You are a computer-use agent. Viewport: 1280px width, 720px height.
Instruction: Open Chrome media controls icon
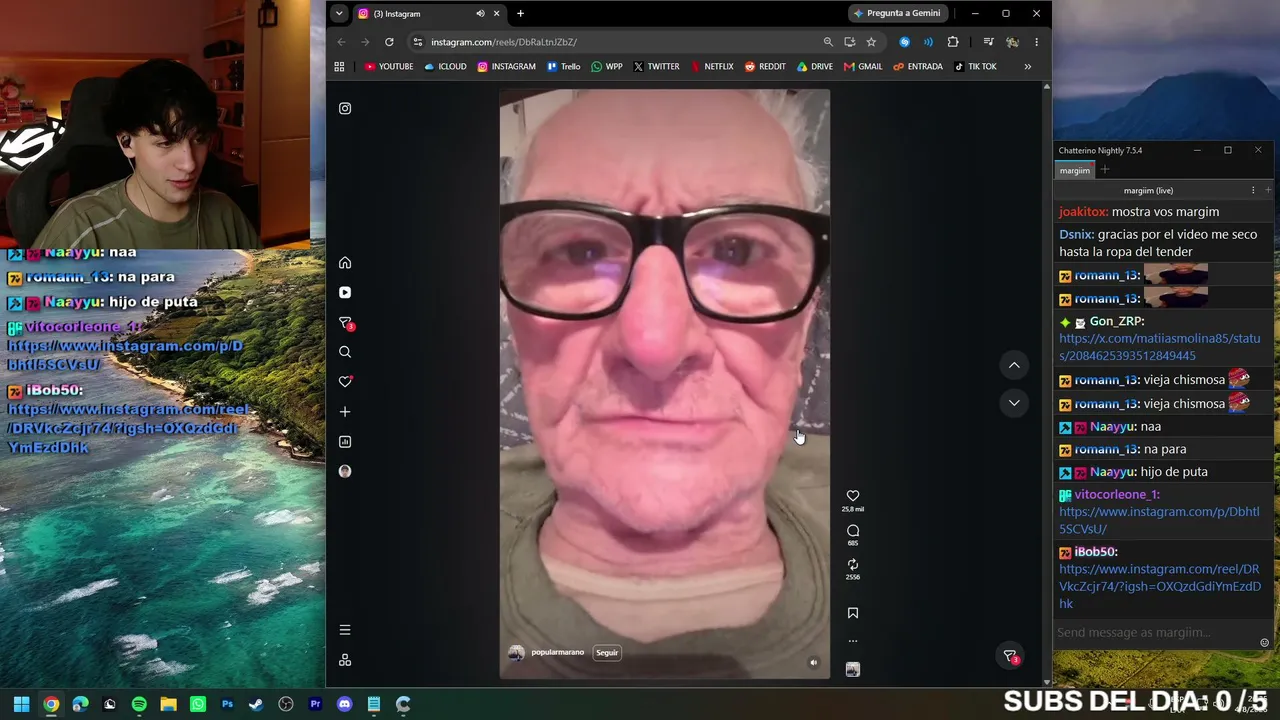pyautogui.click(x=988, y=42)
